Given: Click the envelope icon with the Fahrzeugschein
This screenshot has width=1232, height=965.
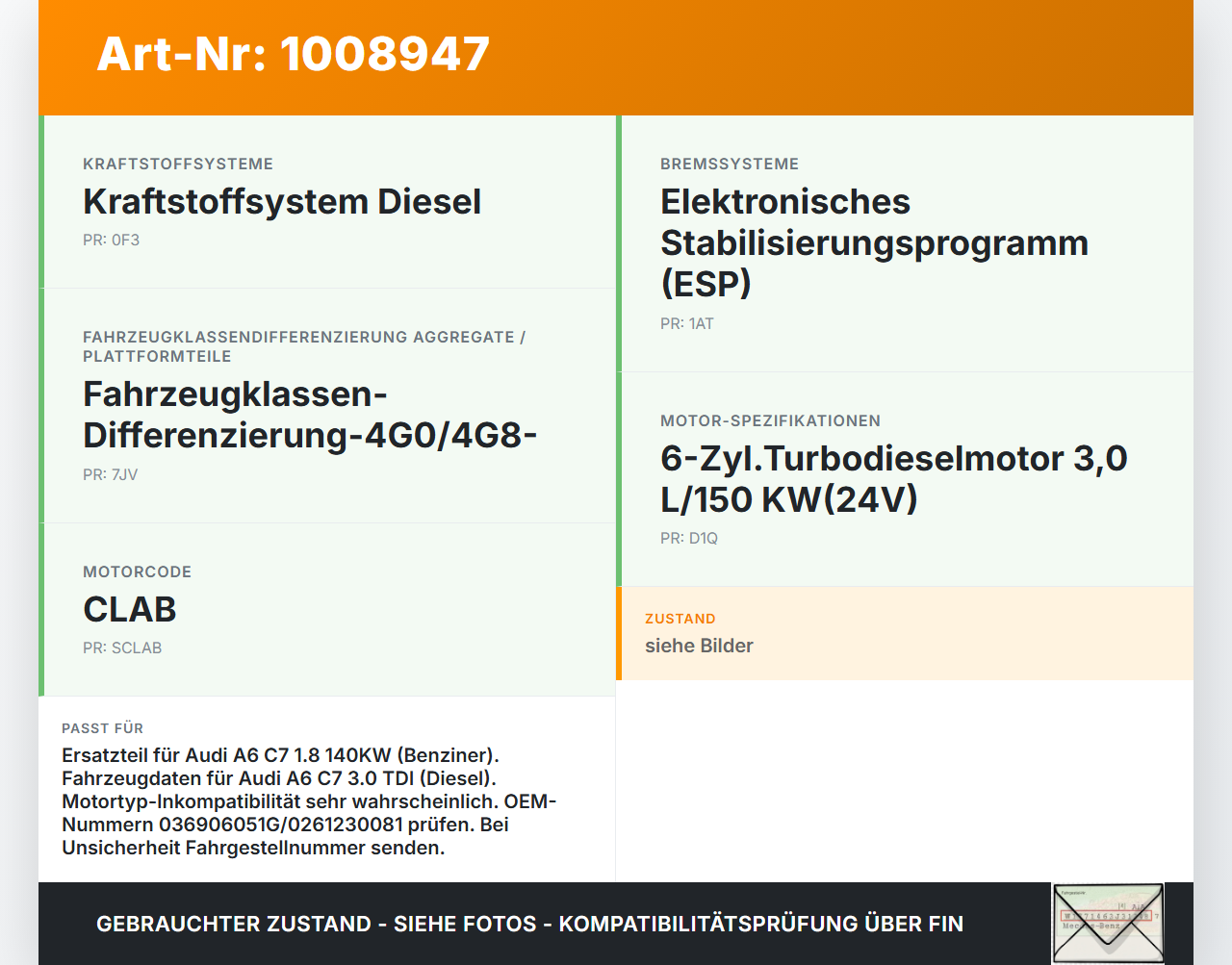Looking at the screenshot, I should pos(1108,923).
